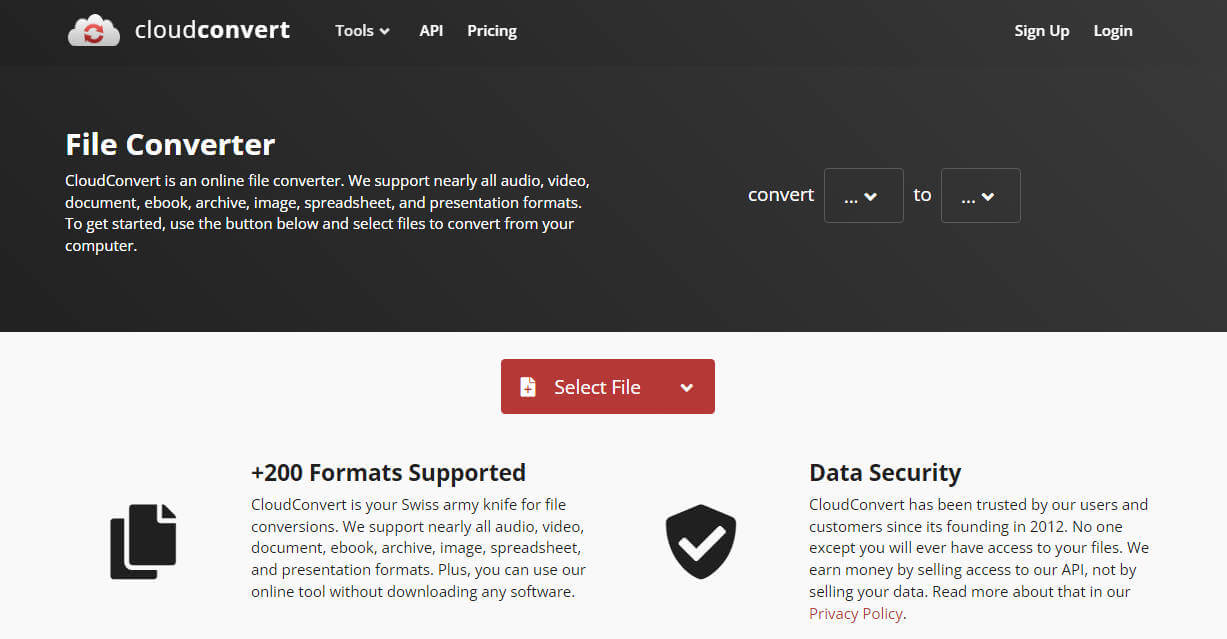Click the Login link

click(x=1113, y=31)
